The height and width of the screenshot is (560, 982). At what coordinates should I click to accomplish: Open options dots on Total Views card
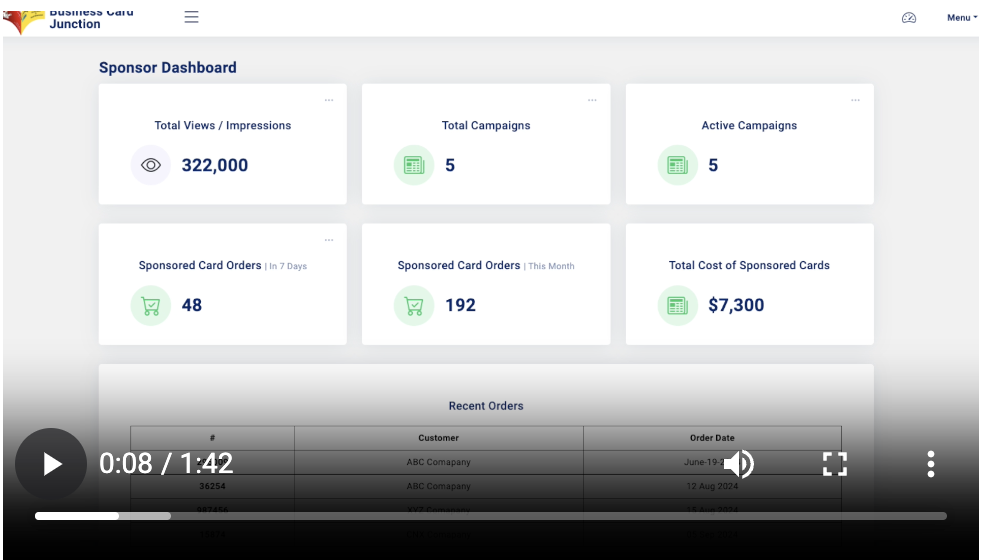point(329,100)
